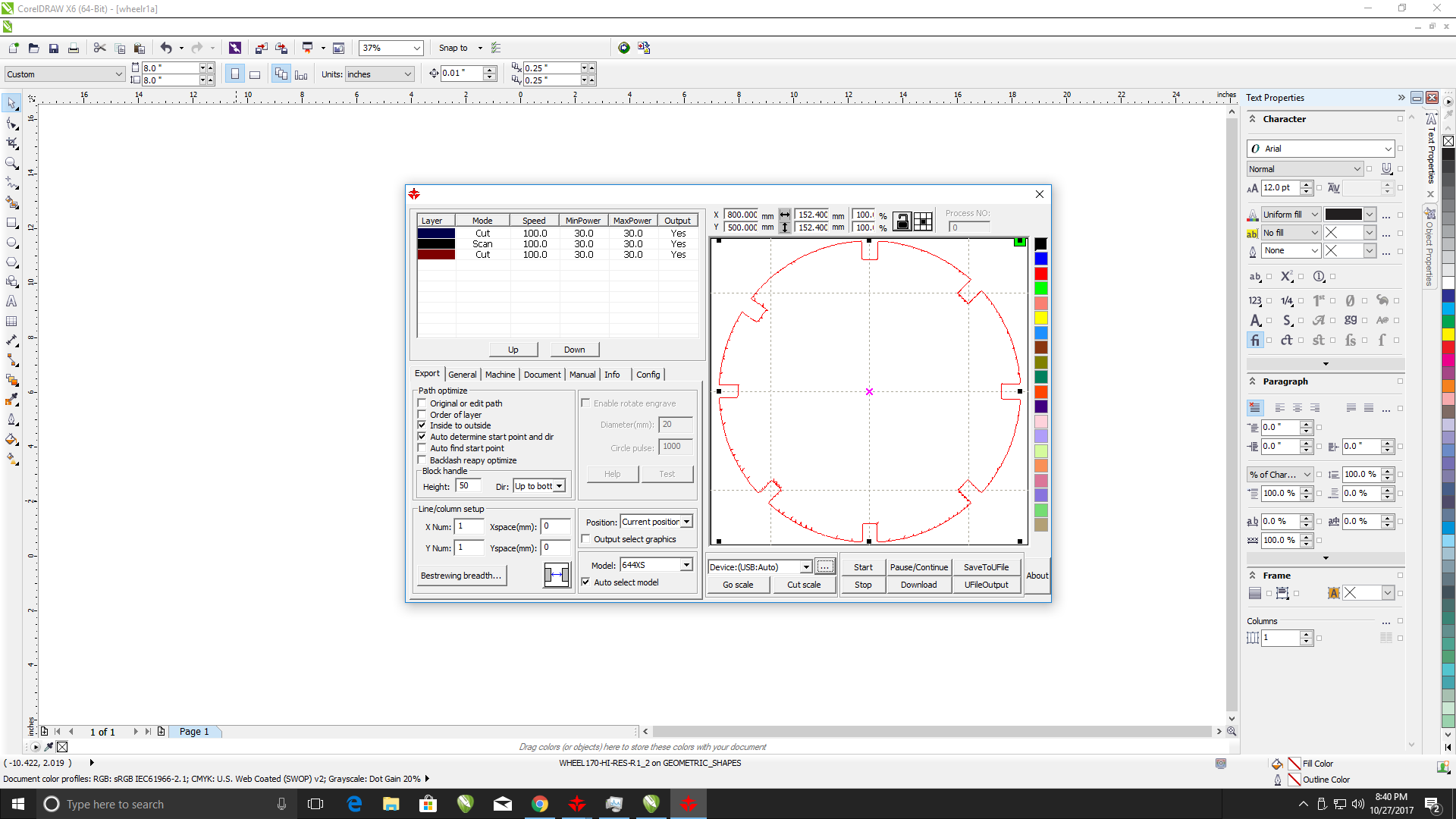Open the Position dropdown list
The width and height of the screenshot is (1456, 819).
tap(686, 522)
